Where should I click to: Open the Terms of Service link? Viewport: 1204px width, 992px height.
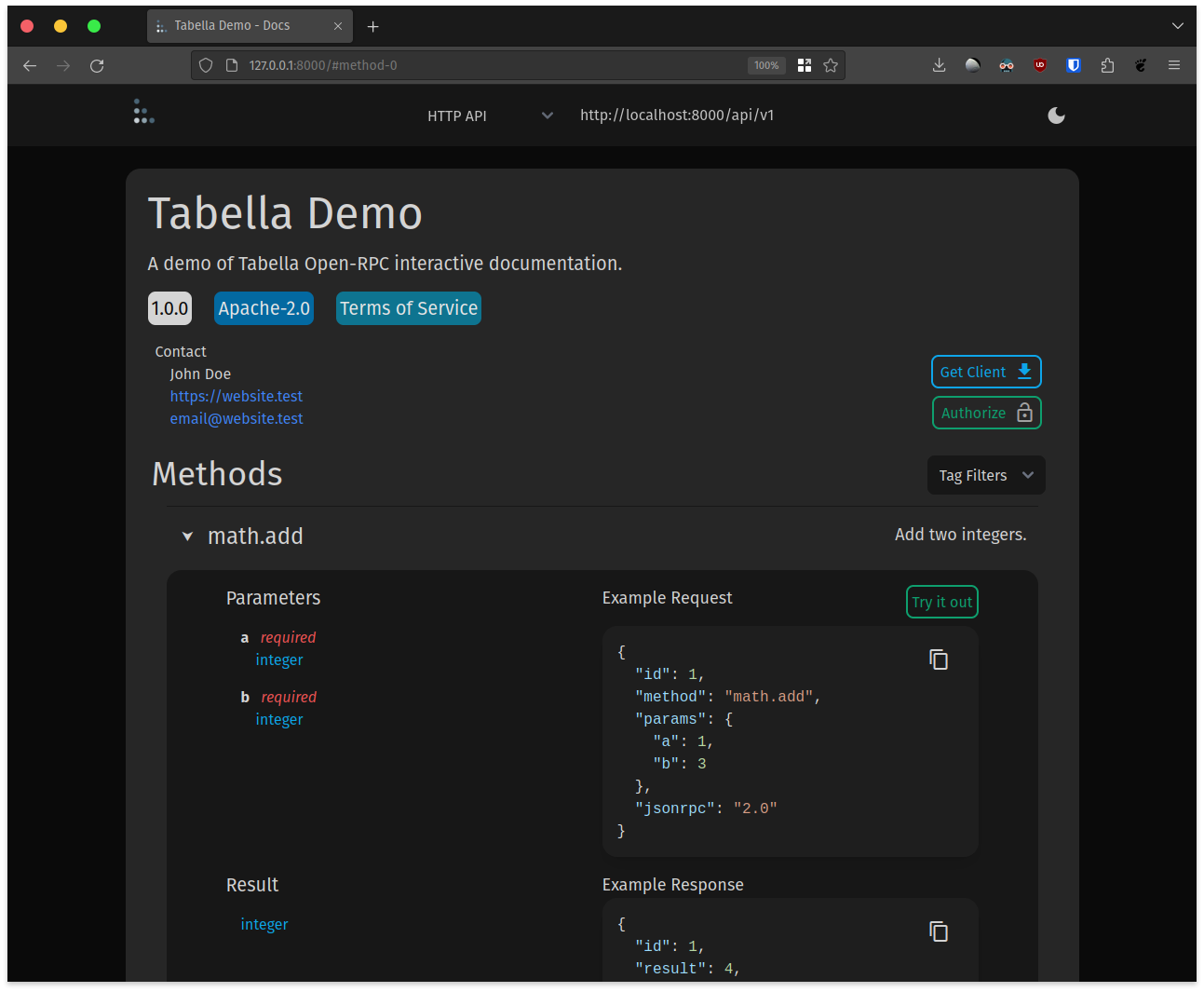point(408,307)
